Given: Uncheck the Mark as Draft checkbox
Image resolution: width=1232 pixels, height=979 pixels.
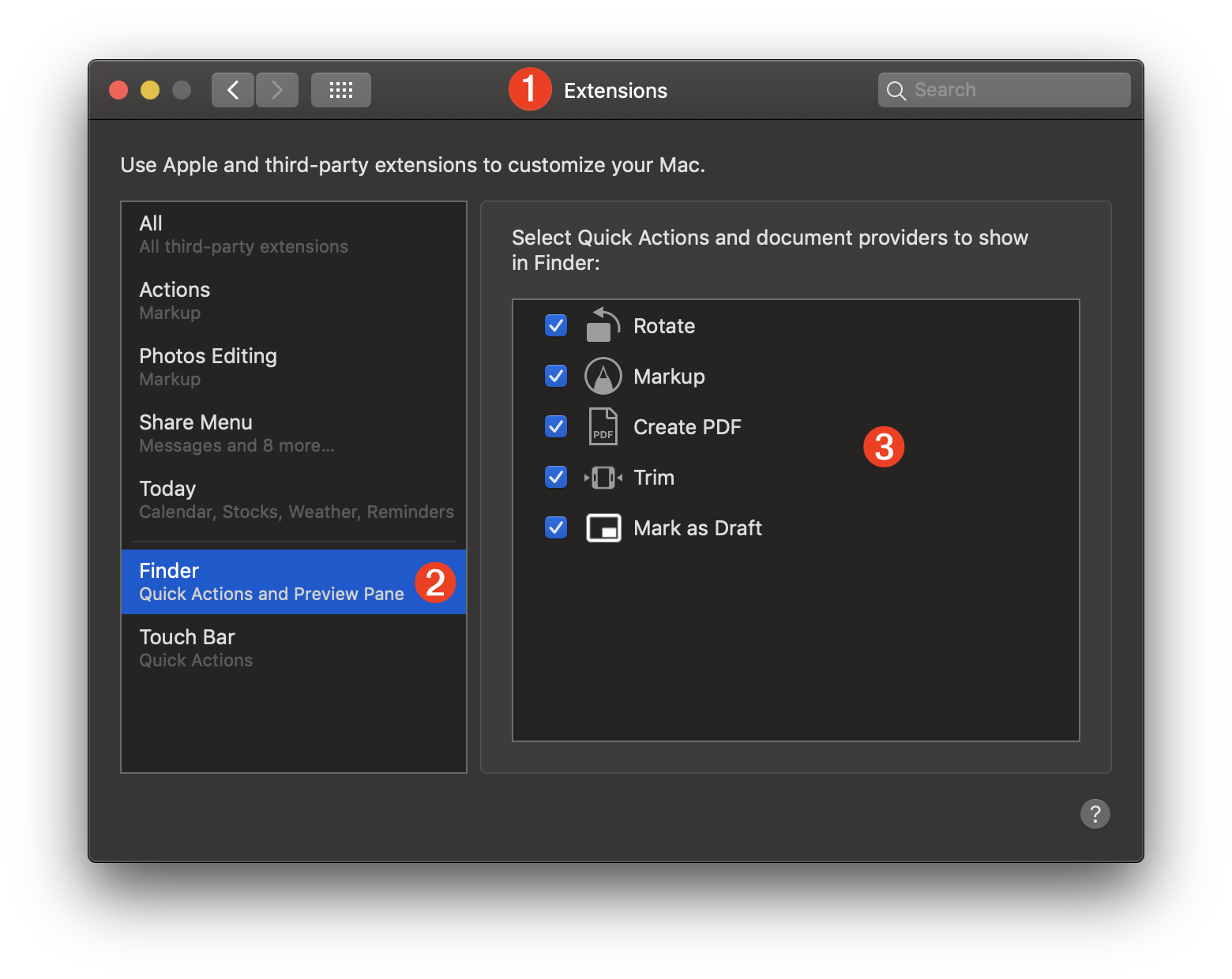Looking at the screenshot, I should tap(556, 527).
